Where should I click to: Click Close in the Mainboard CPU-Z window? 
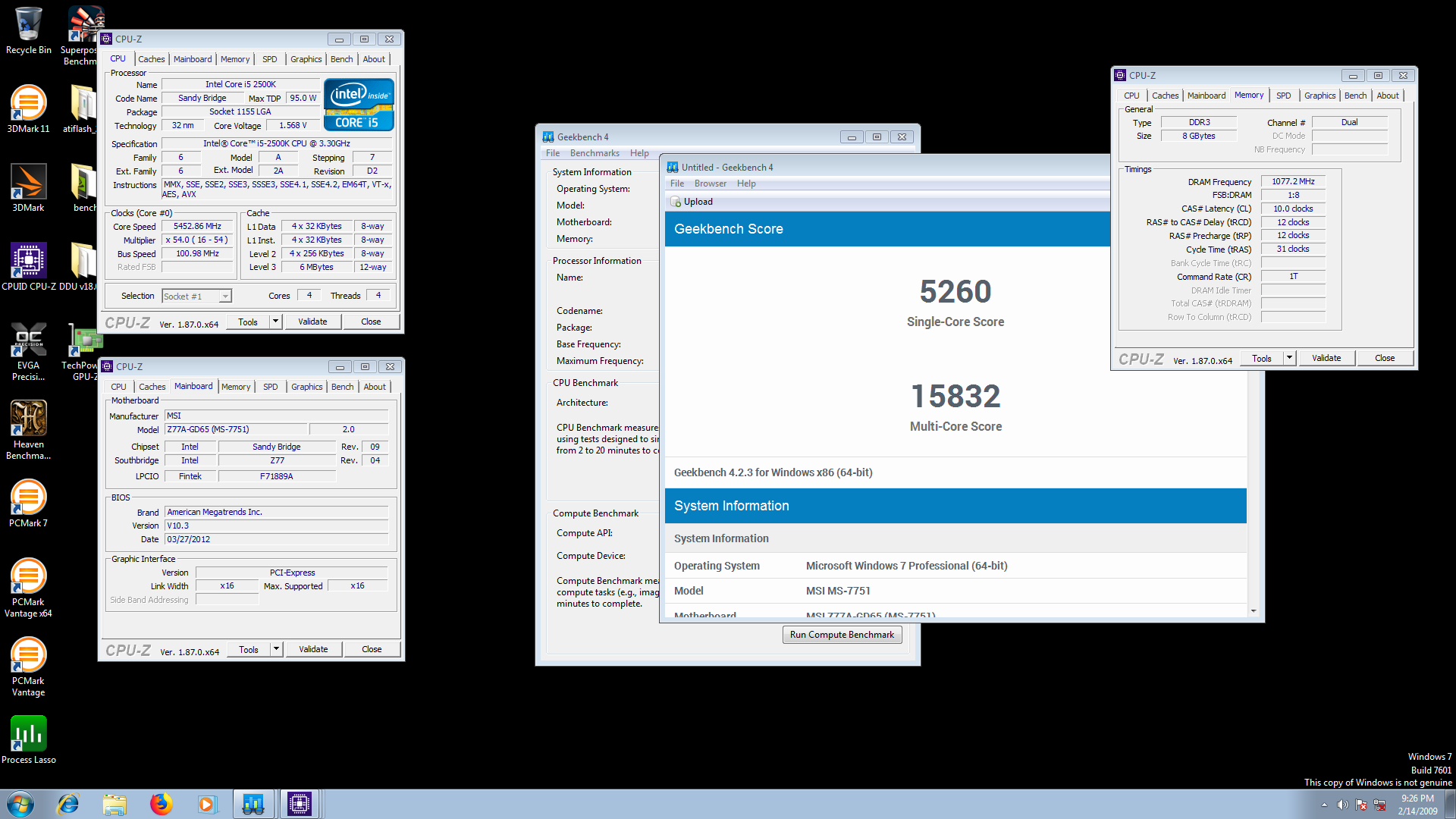coord(372,649)
